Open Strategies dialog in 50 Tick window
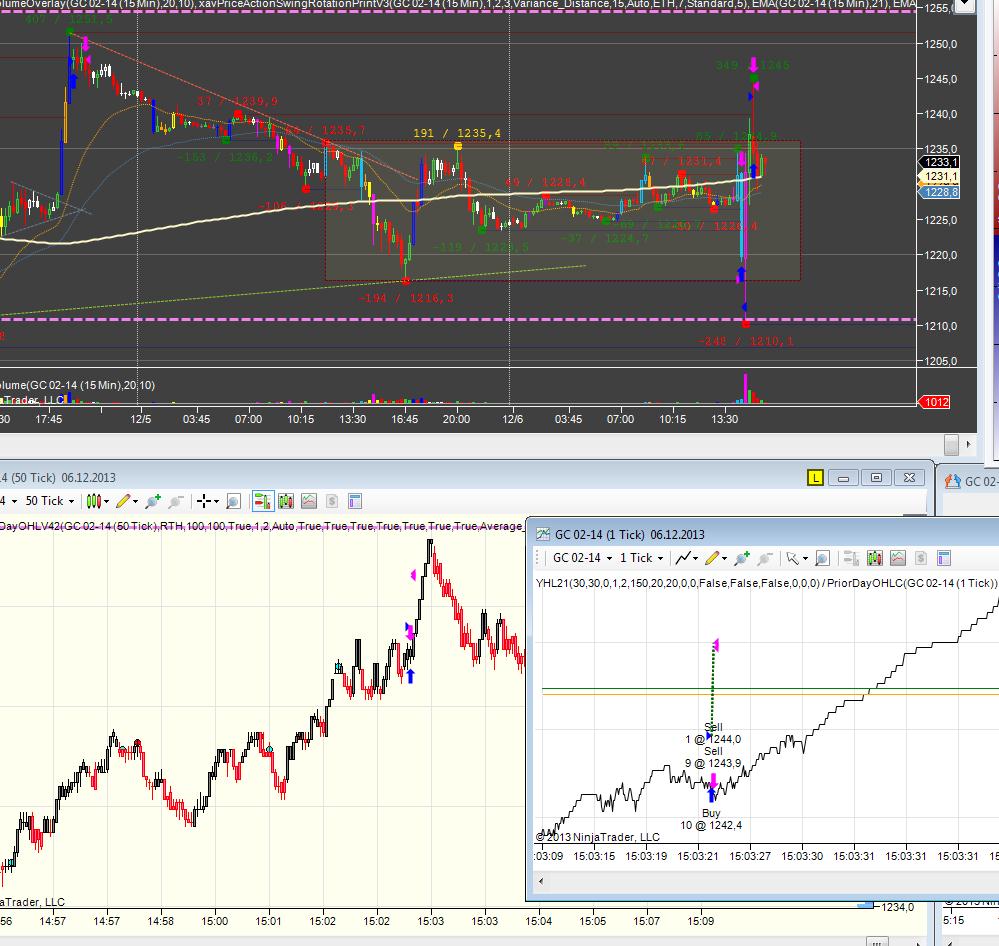 coord(332,501)
